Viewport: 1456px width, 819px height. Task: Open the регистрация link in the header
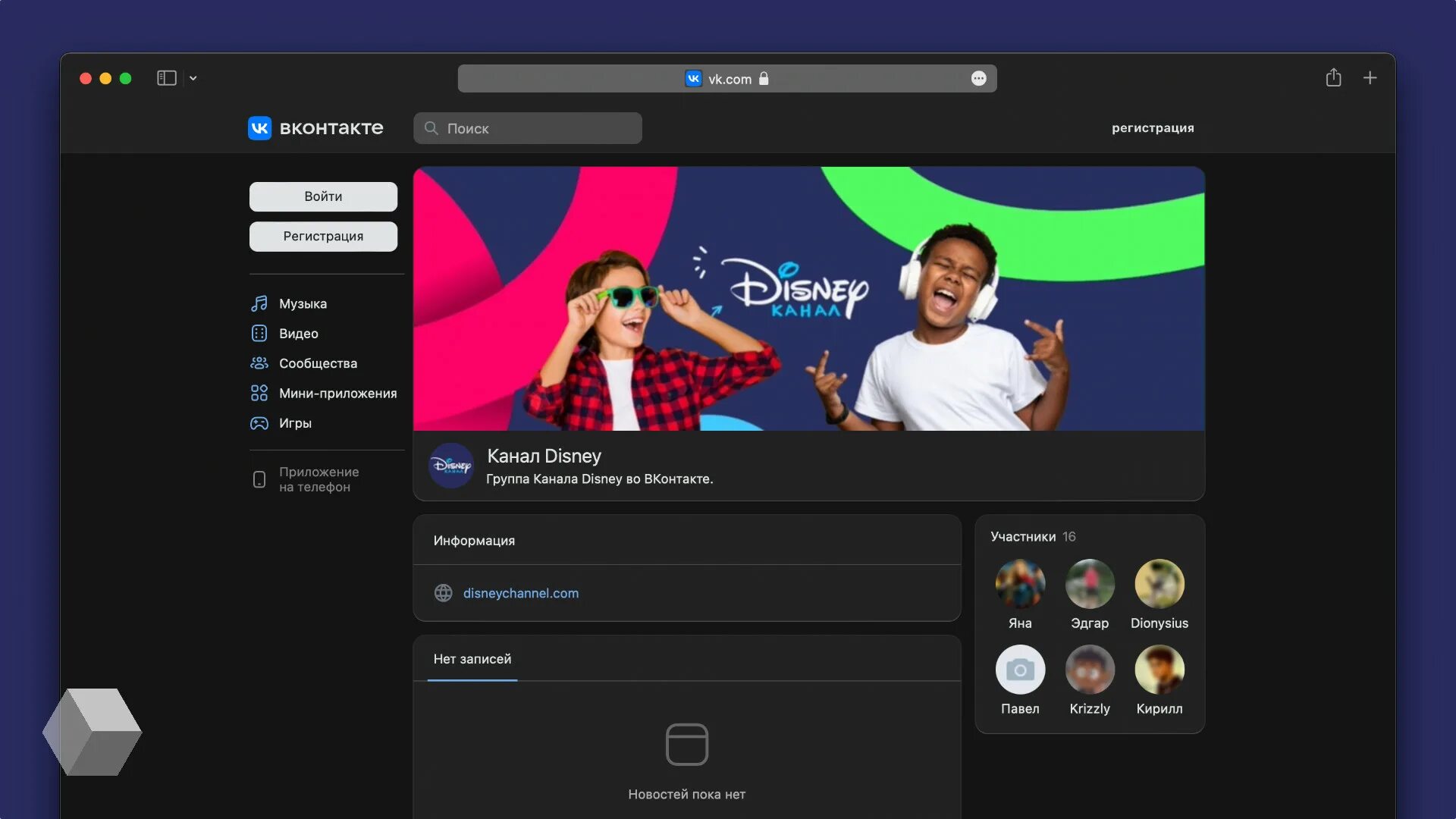pos(1153,128)
